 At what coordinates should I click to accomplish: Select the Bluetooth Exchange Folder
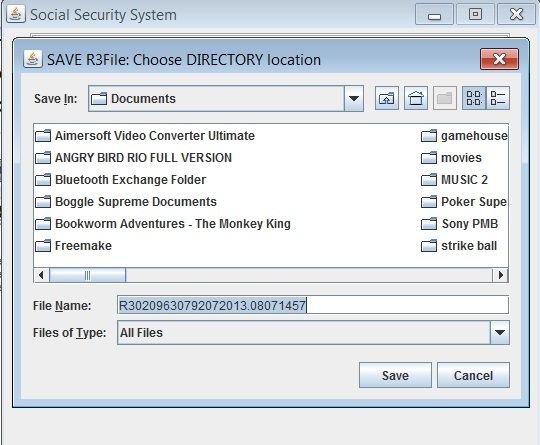click(121, 180)
